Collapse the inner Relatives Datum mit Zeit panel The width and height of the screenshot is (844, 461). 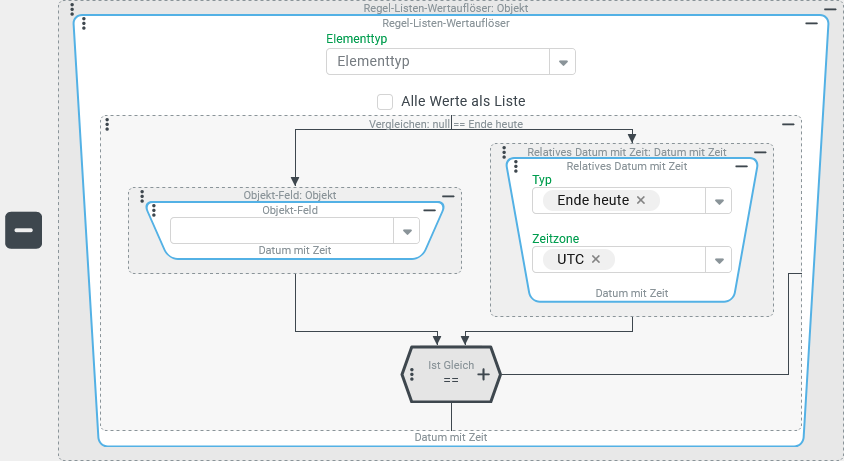click(x=742, y=166)
